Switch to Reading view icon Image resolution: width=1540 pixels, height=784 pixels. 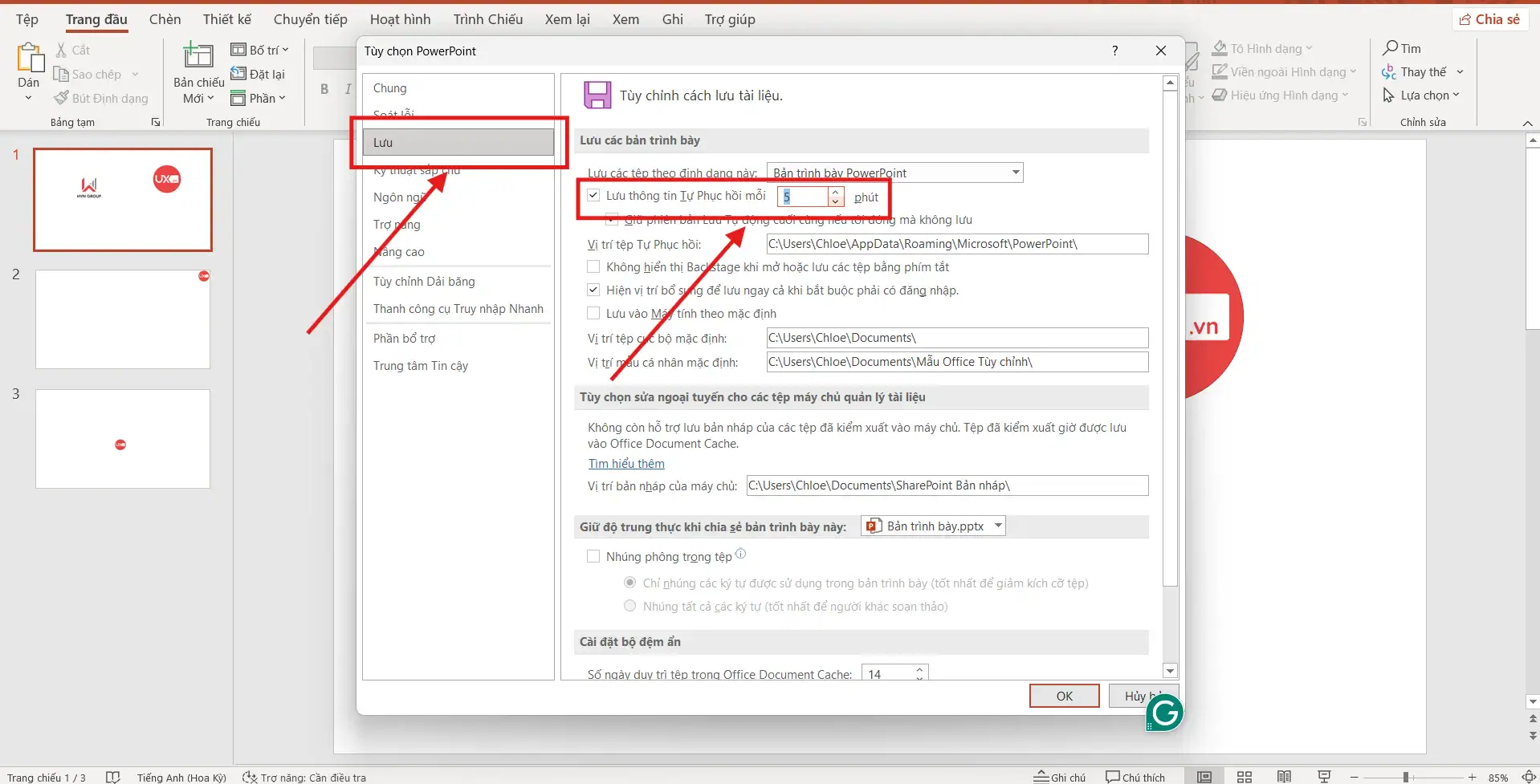point(1285,777)
